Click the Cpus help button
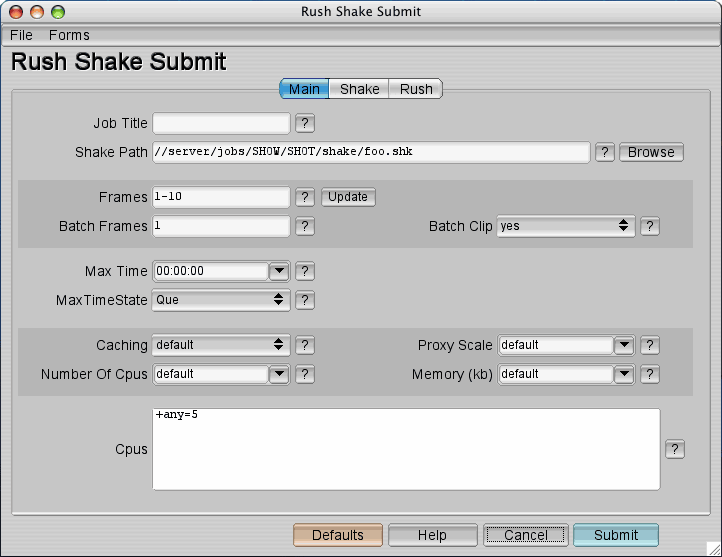Viewport: 722px width, 557px height. (675, 449)
